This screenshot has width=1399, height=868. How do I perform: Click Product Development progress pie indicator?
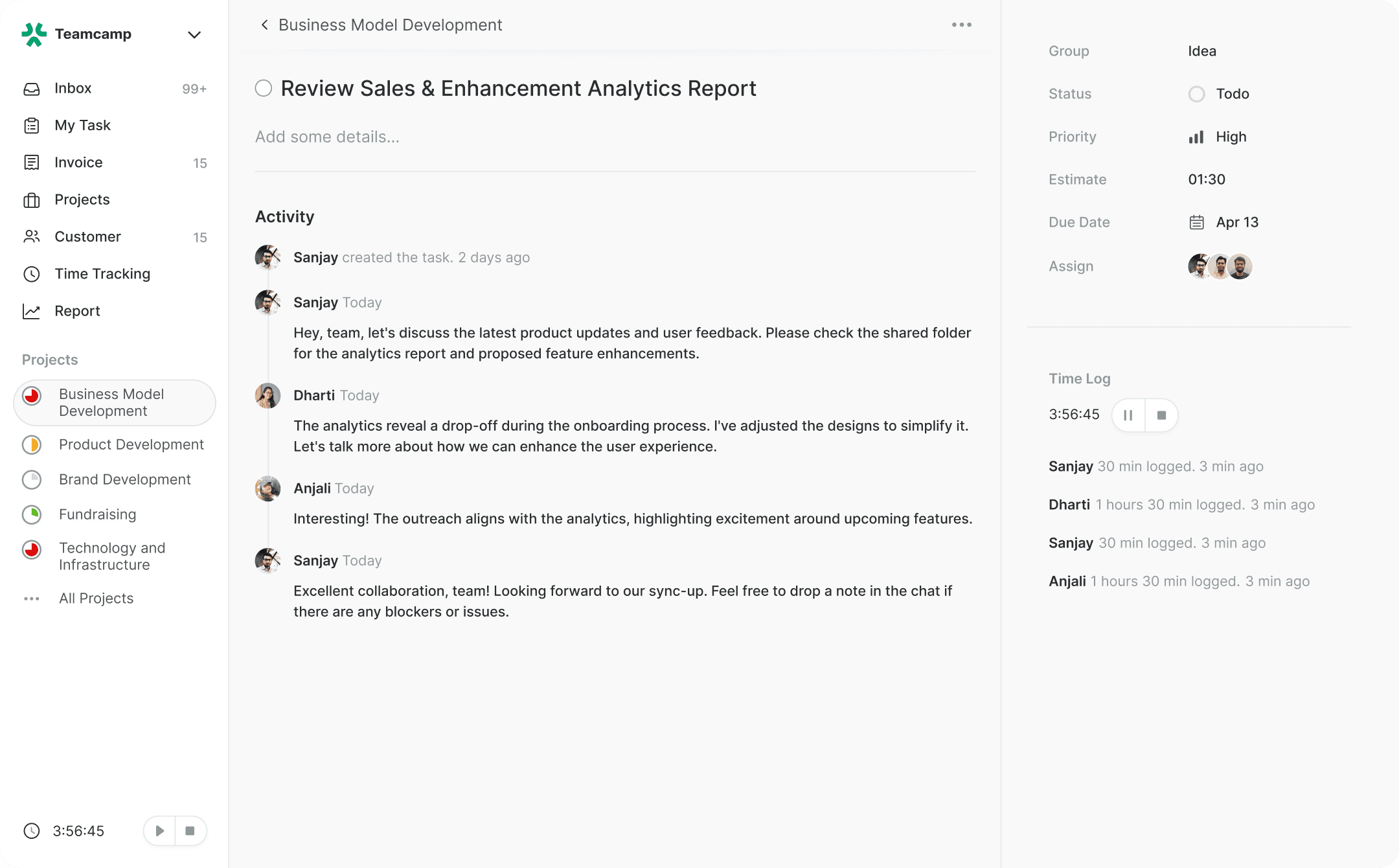pos(32,445)
